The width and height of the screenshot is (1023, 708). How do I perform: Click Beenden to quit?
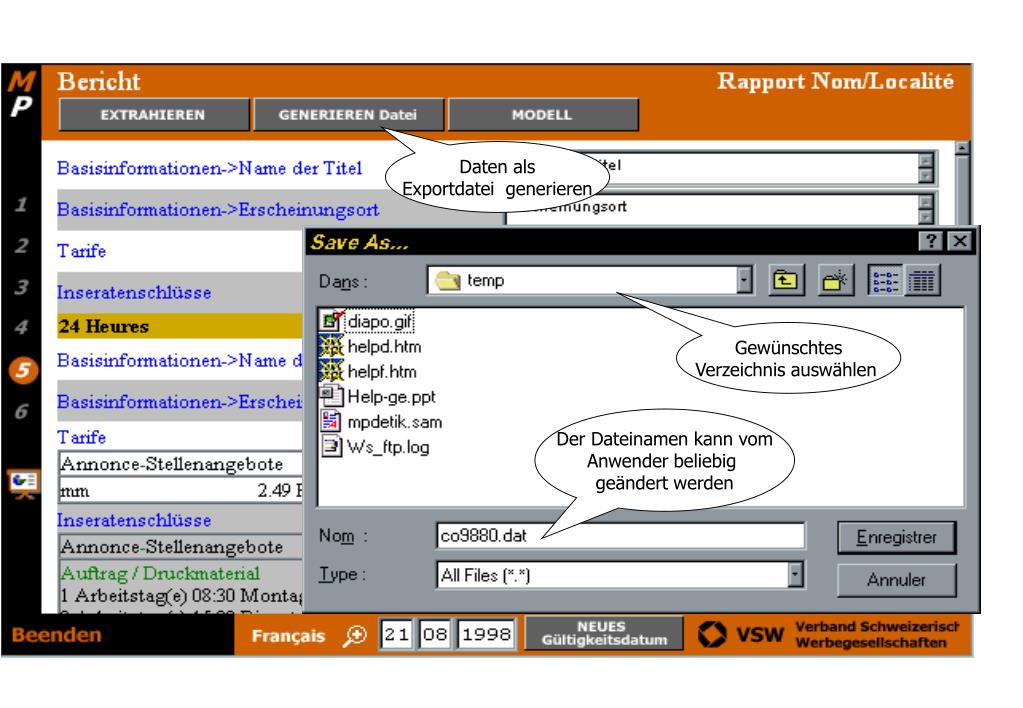tap(56, 635)
